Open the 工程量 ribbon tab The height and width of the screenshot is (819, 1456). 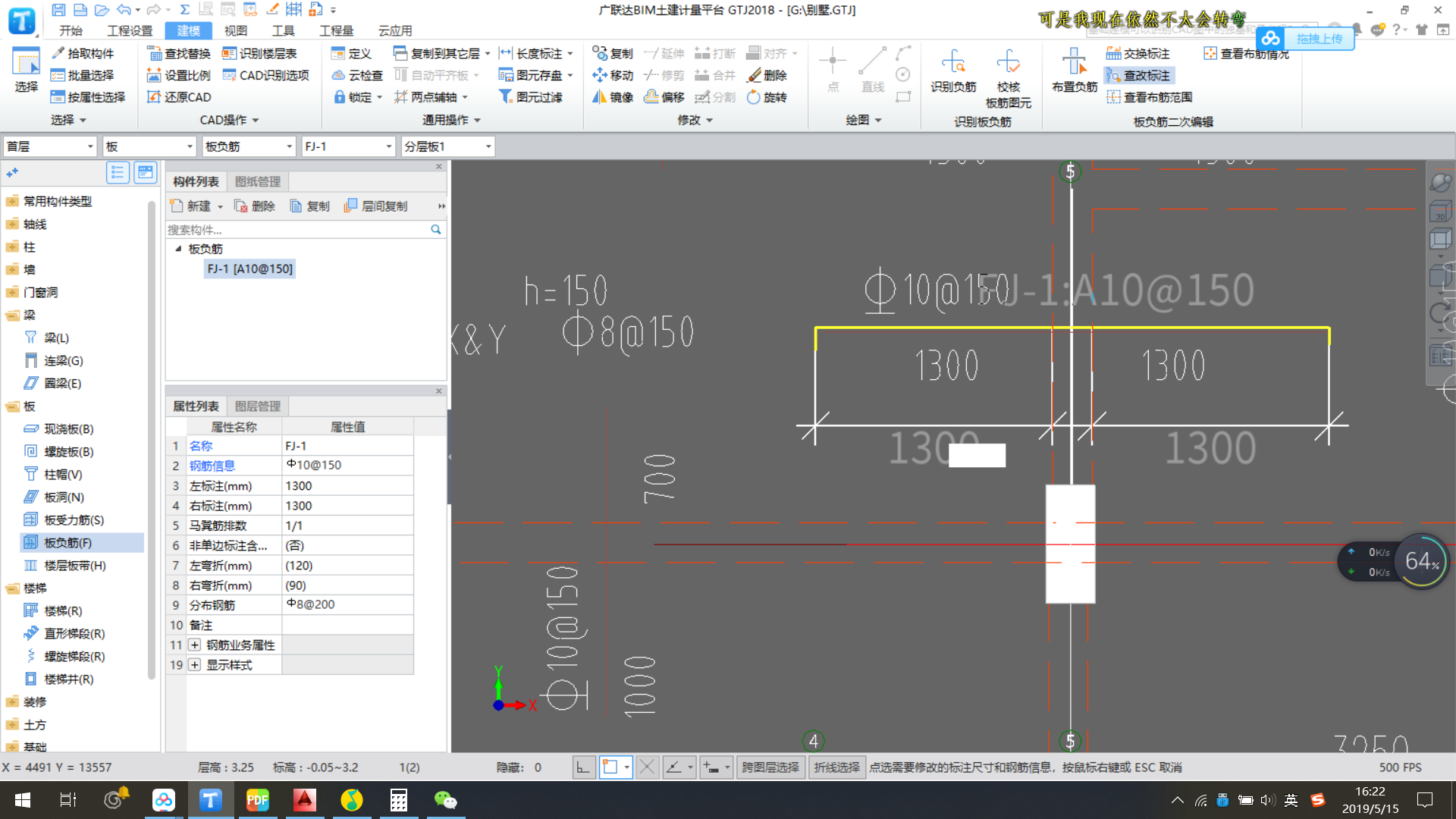(x=337, y=30)
